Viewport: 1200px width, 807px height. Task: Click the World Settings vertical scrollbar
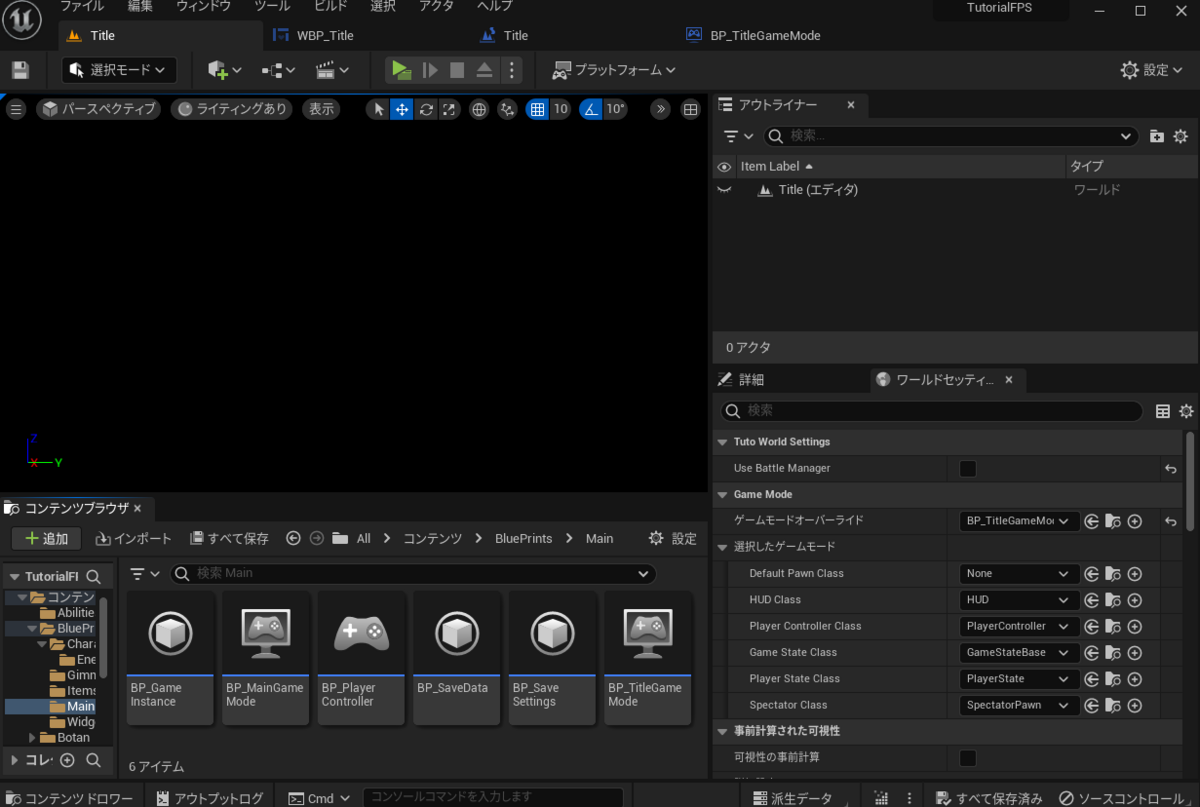1190,480
